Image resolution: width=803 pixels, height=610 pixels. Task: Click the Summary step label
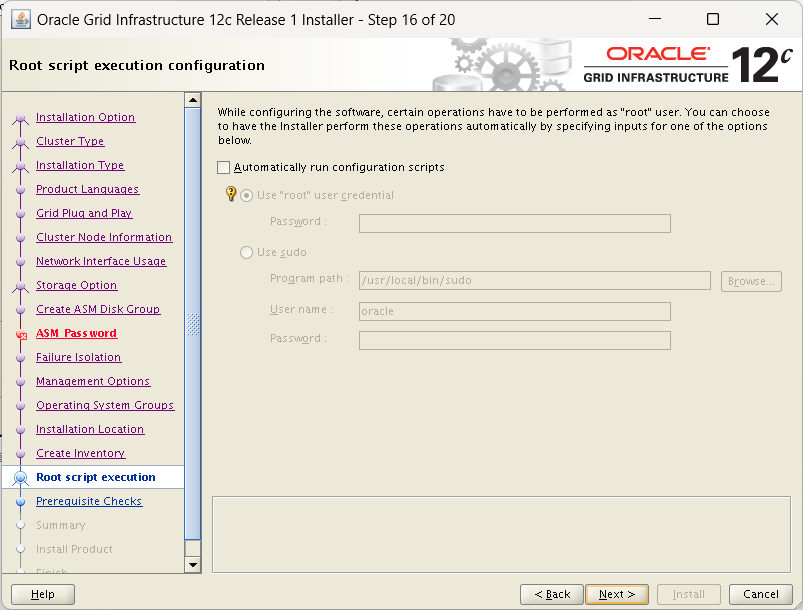(x=60, y=525)
